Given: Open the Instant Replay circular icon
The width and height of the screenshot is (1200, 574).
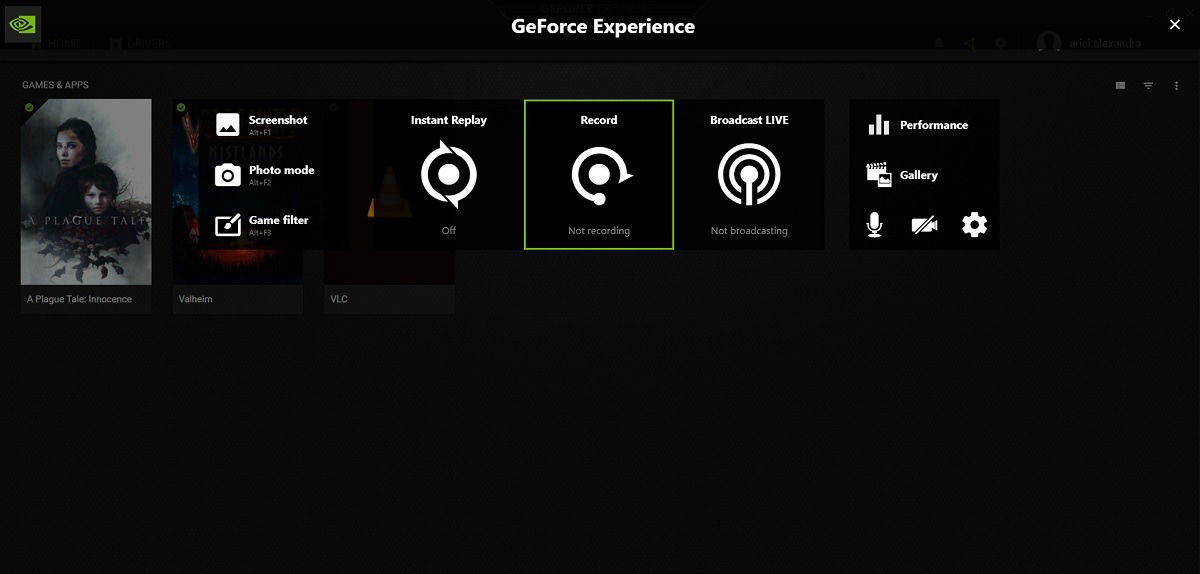Looking at the screenshot, I should (x=449, y=175).
